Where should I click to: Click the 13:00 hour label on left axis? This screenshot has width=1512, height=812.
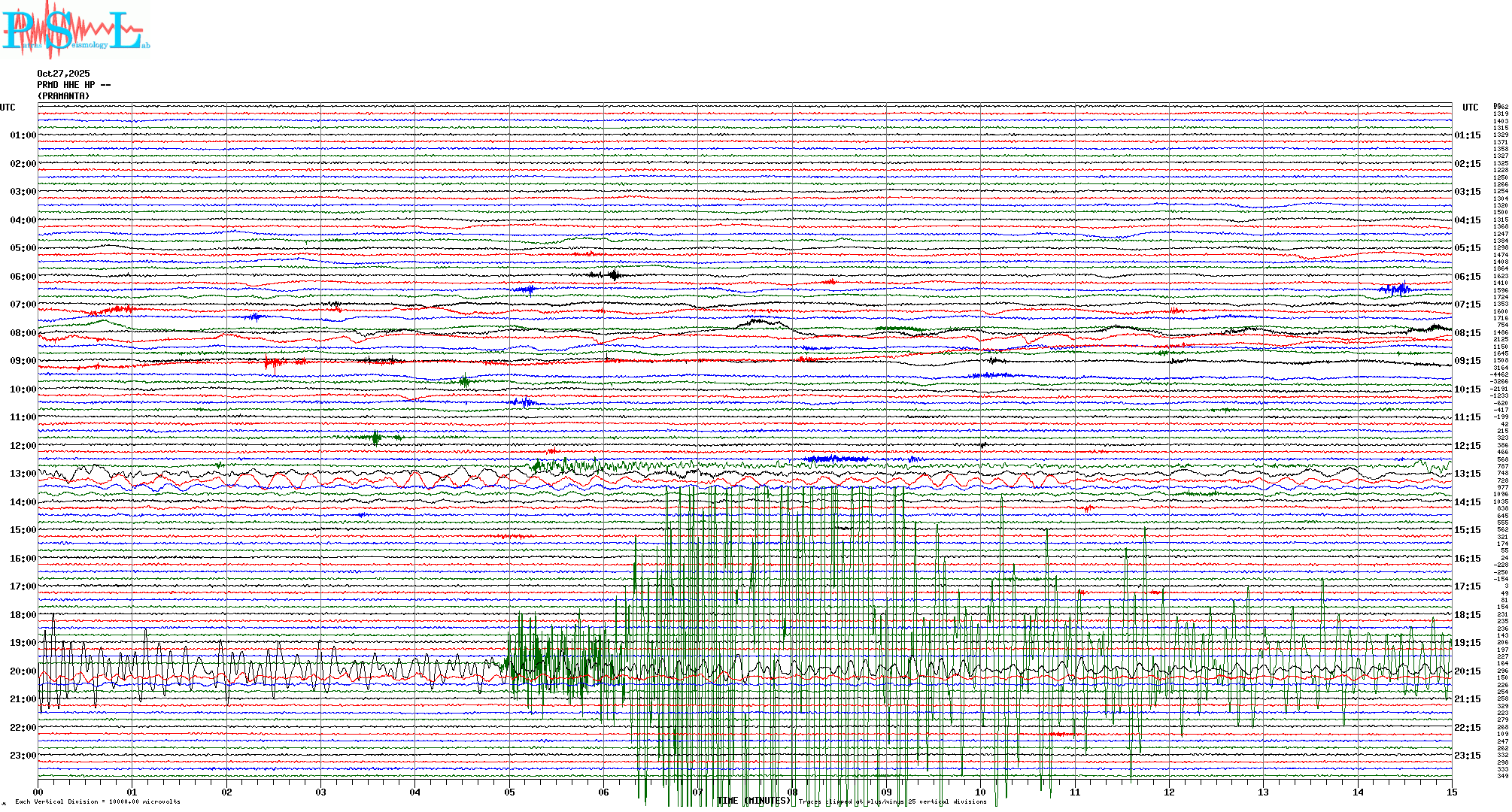pos(23,474)
